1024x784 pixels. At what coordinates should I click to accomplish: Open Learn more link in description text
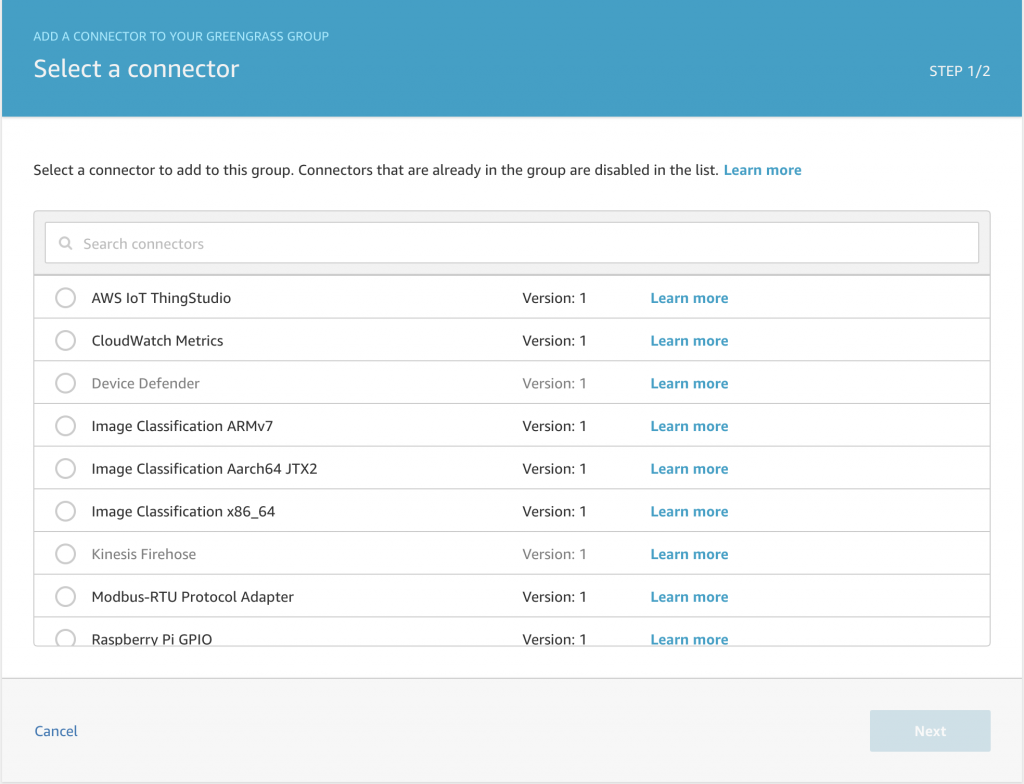[x=762, y=170]
